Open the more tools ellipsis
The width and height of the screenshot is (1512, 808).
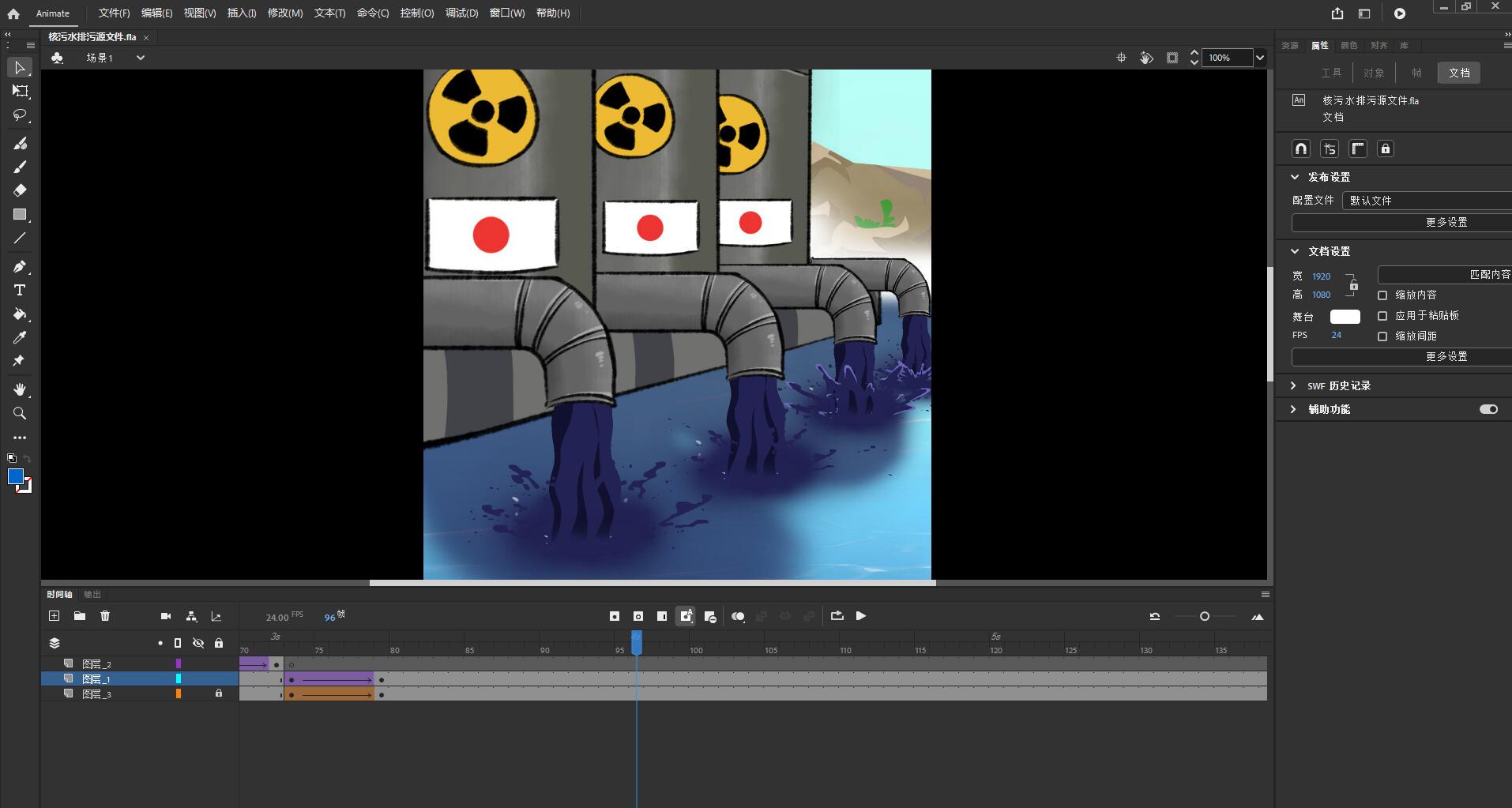click(x=20, y=437)
